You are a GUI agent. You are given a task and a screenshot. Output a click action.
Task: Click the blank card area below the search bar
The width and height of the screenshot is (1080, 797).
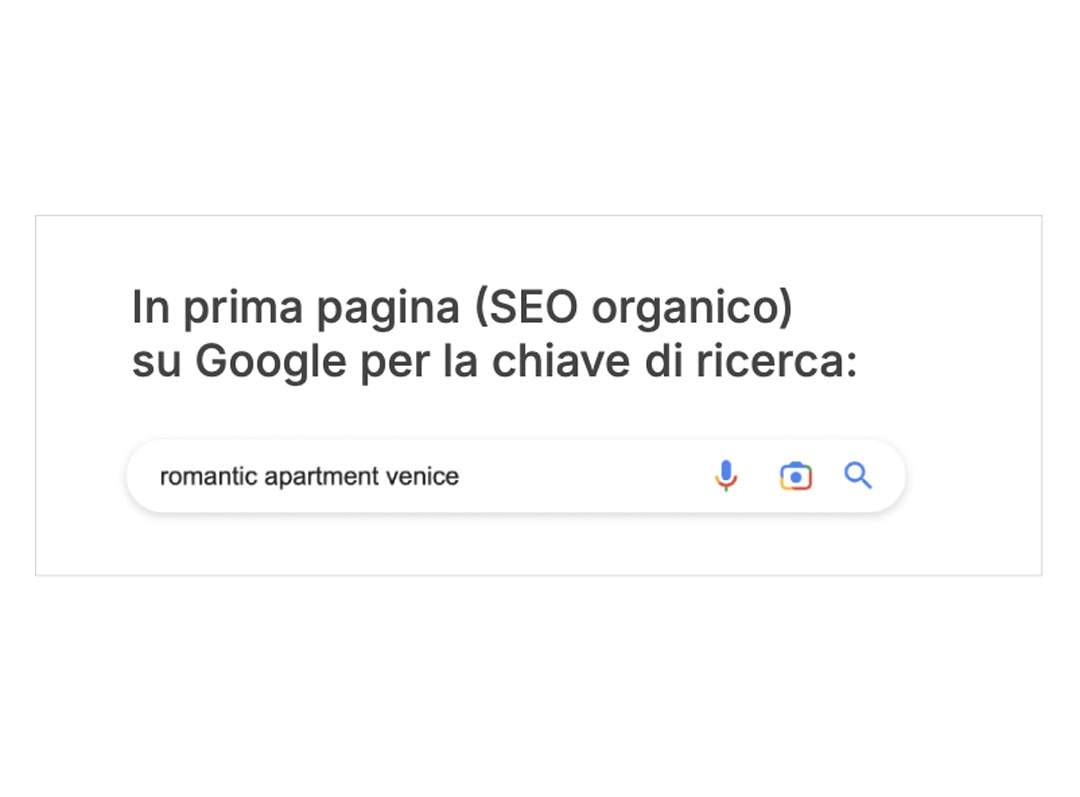[539, 544]
